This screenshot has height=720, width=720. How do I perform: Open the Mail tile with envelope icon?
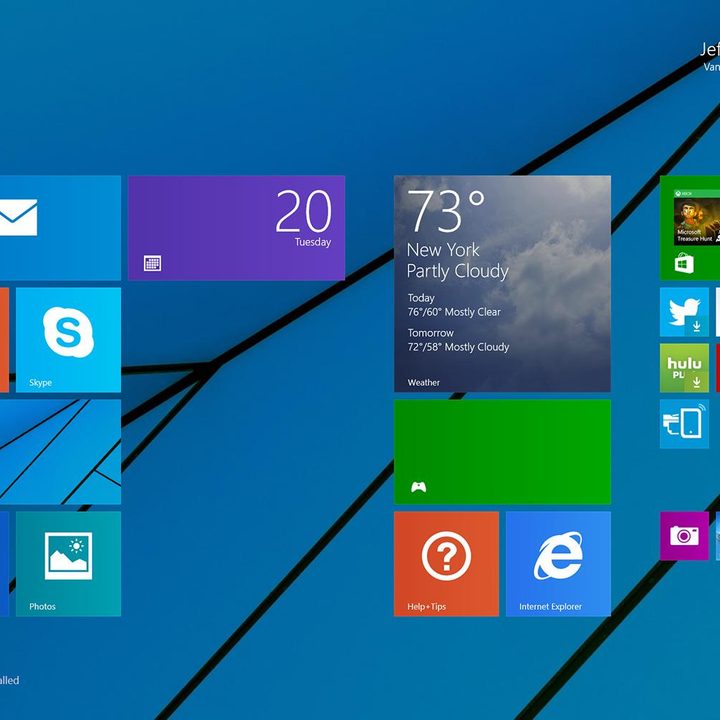(60, 228)
